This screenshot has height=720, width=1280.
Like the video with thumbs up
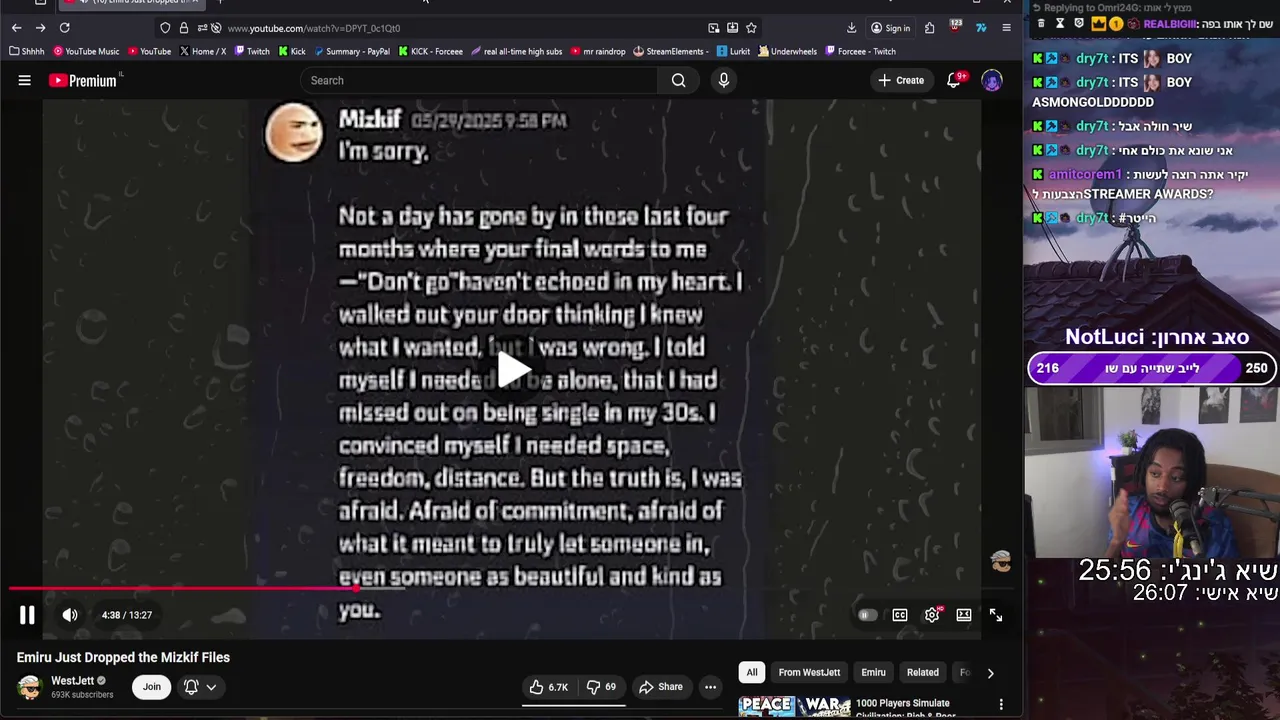click(x=549, y=687)
